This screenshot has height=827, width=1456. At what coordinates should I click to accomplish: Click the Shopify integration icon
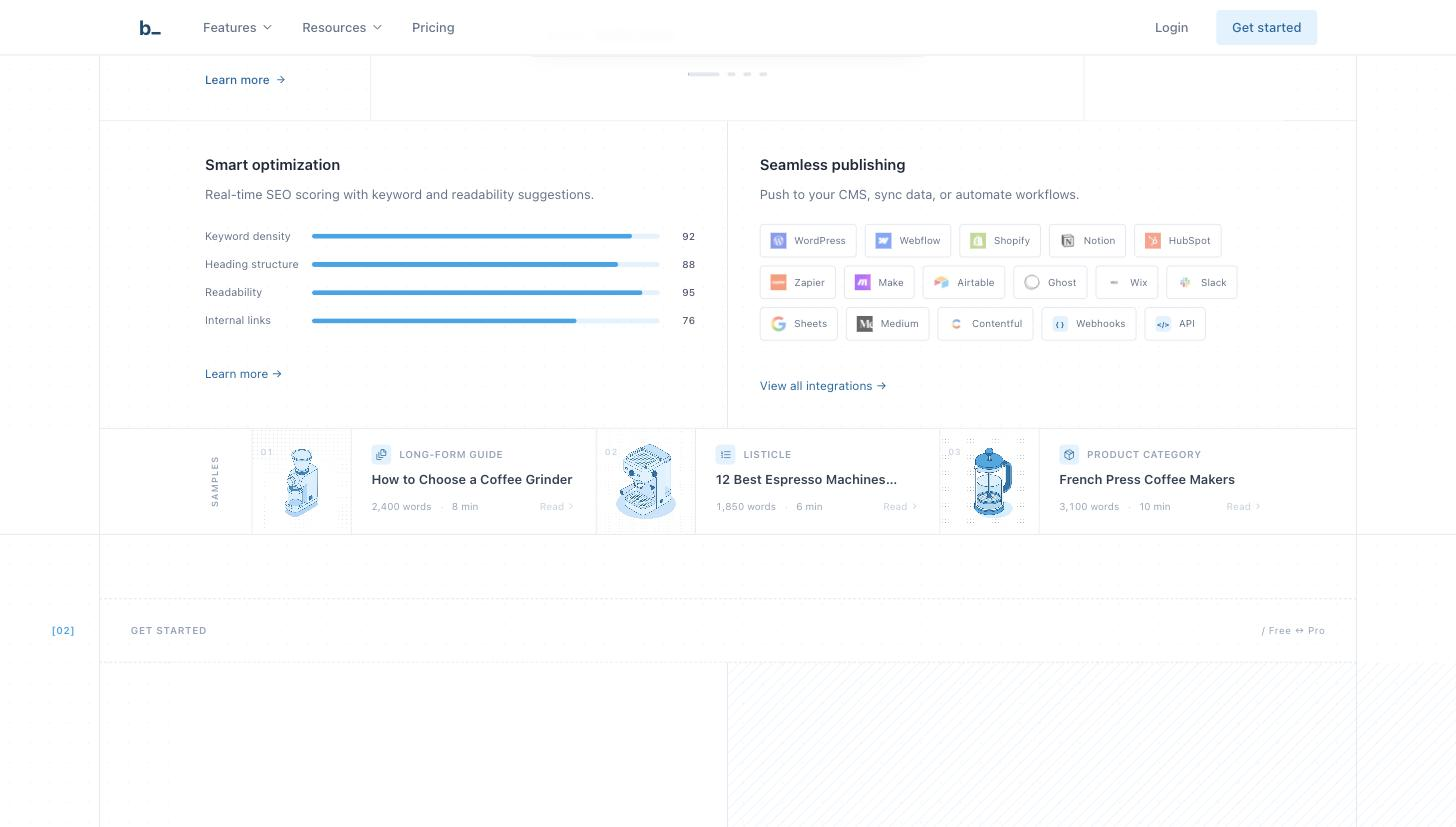point(978,241)
